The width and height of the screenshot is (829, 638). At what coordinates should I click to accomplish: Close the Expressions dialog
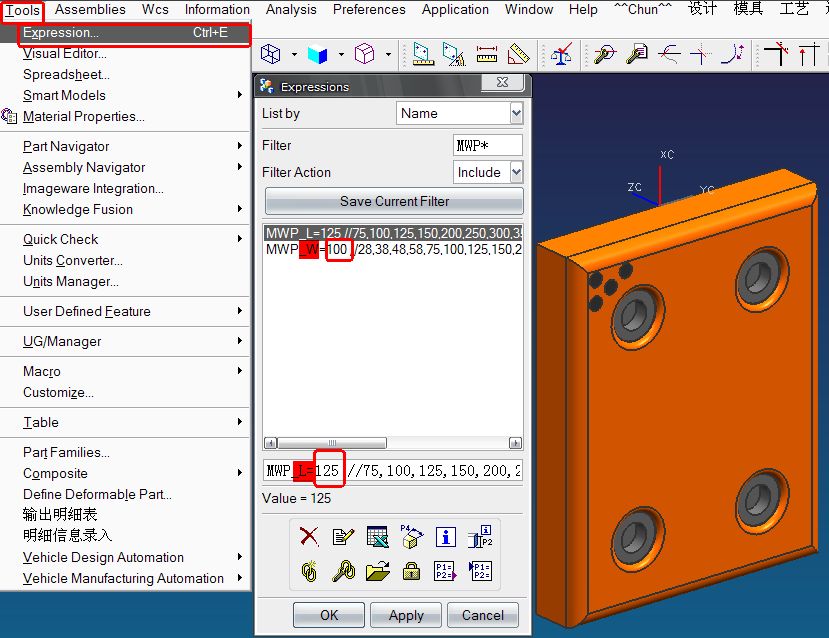502,82
